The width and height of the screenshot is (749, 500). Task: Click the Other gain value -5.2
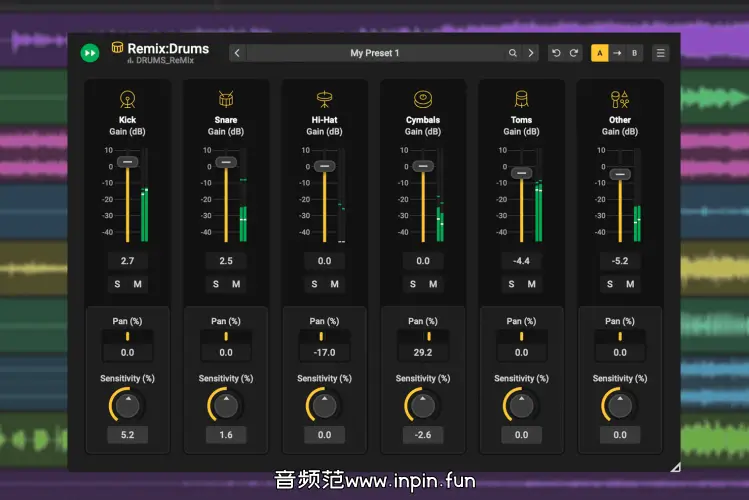[620, 261]
